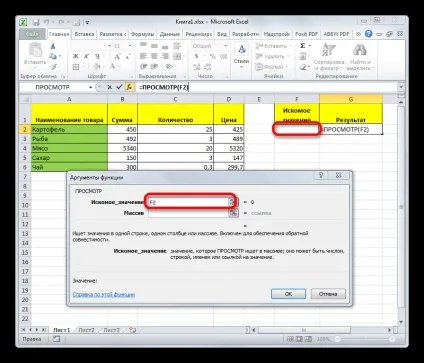424x363 pixels.
Task: Select the Лист3 sheet tab
Action: point(111,330)
